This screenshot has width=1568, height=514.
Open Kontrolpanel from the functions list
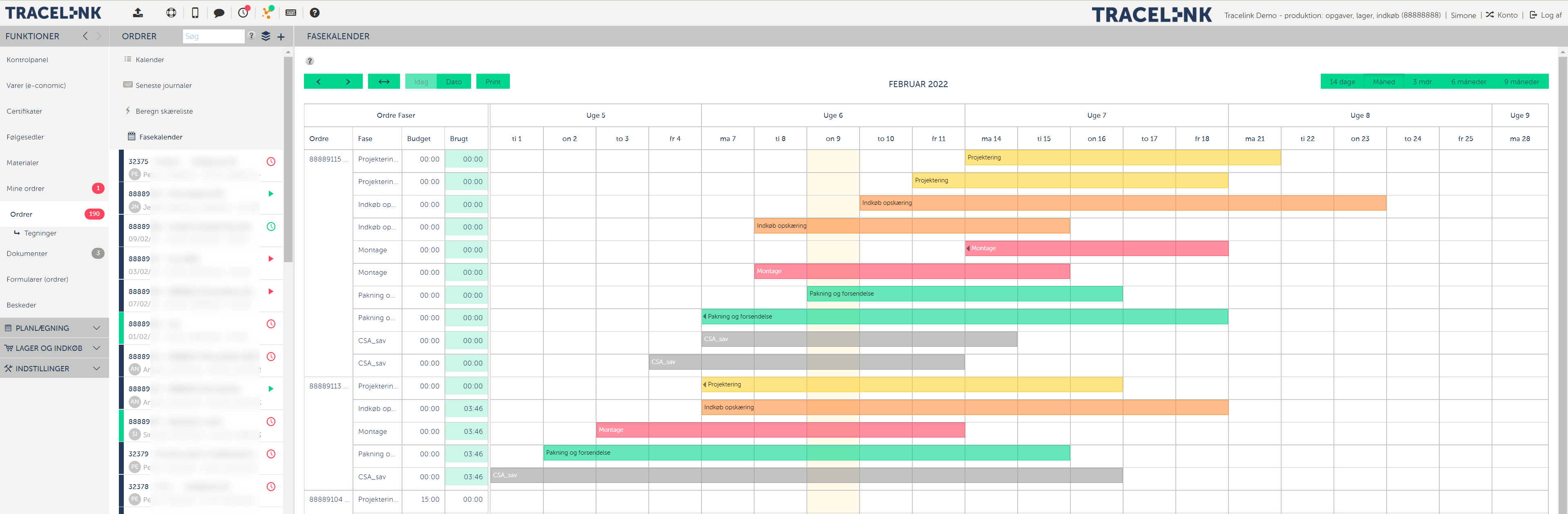pyautogui.click(x=27, y=60)
